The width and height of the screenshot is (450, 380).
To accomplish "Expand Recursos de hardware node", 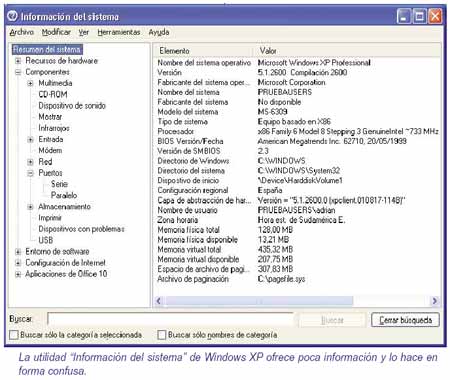I will coord(18,61).
